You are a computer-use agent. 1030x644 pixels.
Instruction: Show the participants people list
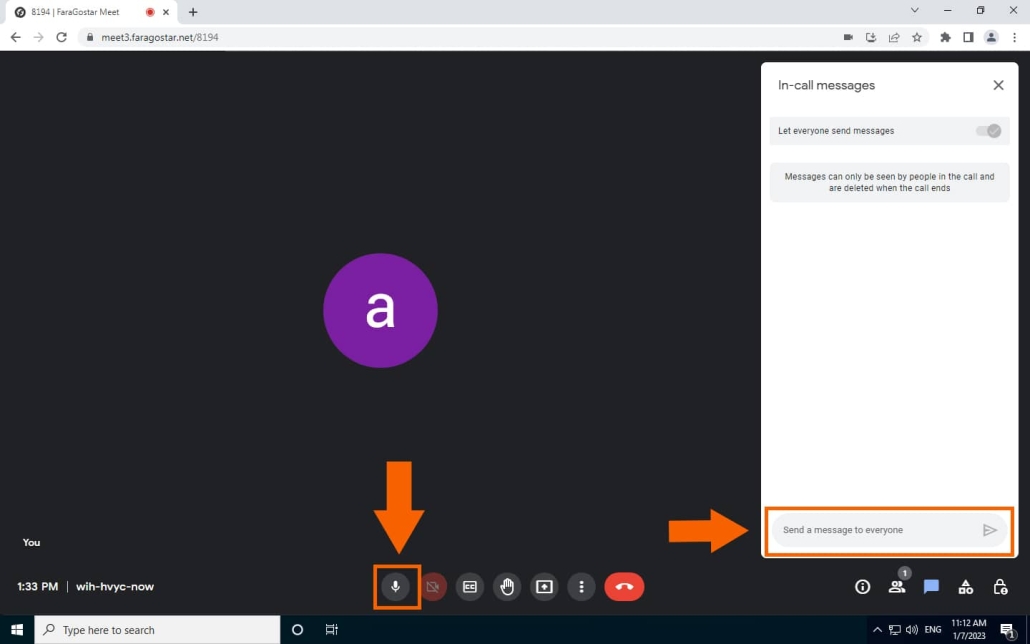pyautogui.click(x=897, y=587)
